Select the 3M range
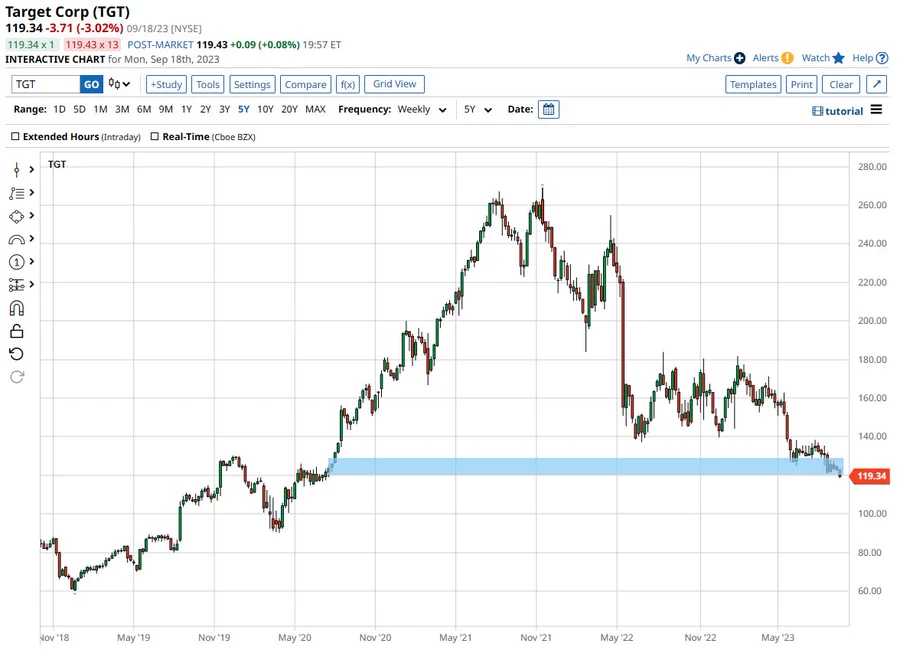900x650 pixels. coord(122,109)
